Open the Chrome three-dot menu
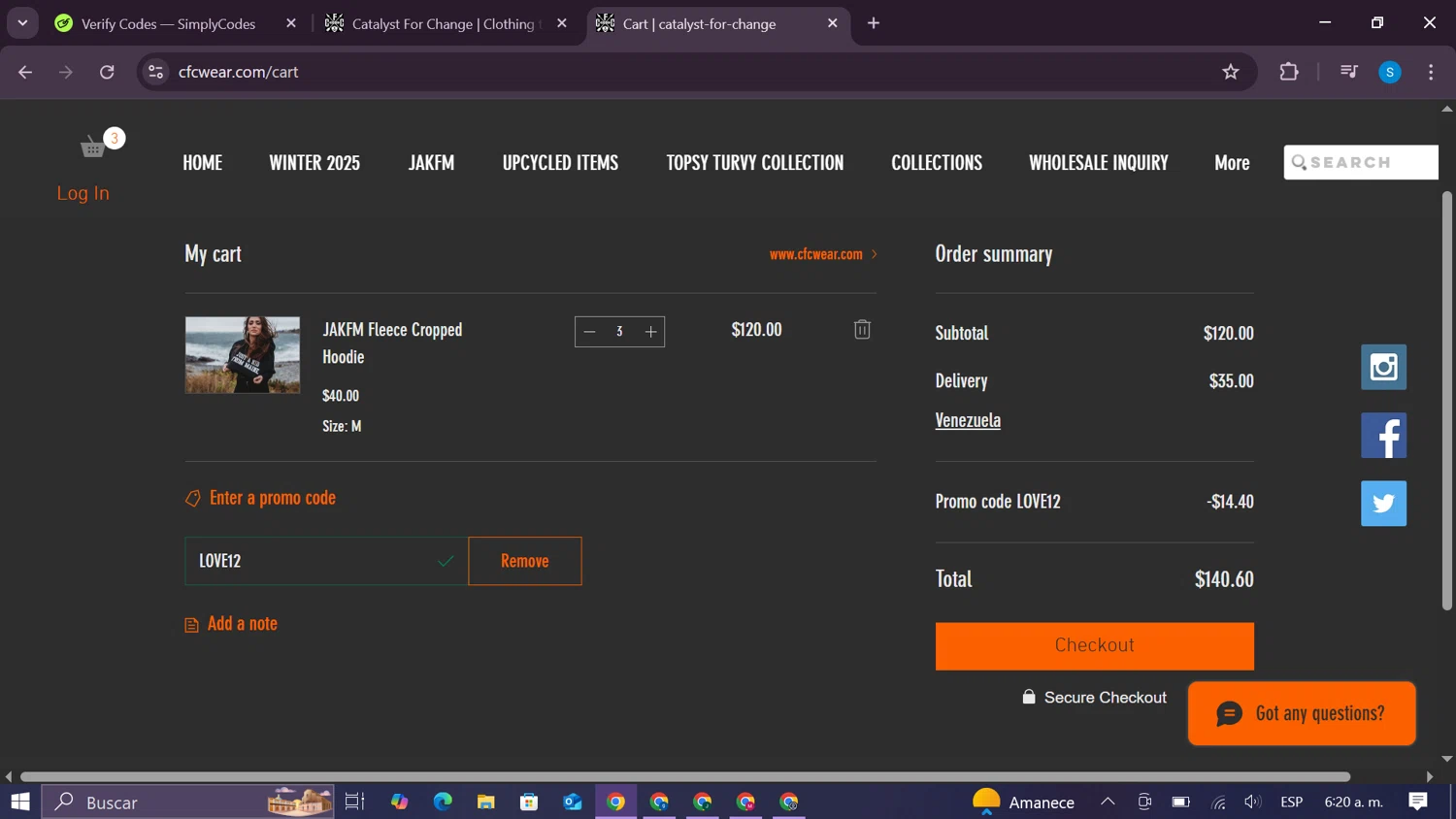Viewport: 1456px width, 819px height. (x=1431, y=72)
